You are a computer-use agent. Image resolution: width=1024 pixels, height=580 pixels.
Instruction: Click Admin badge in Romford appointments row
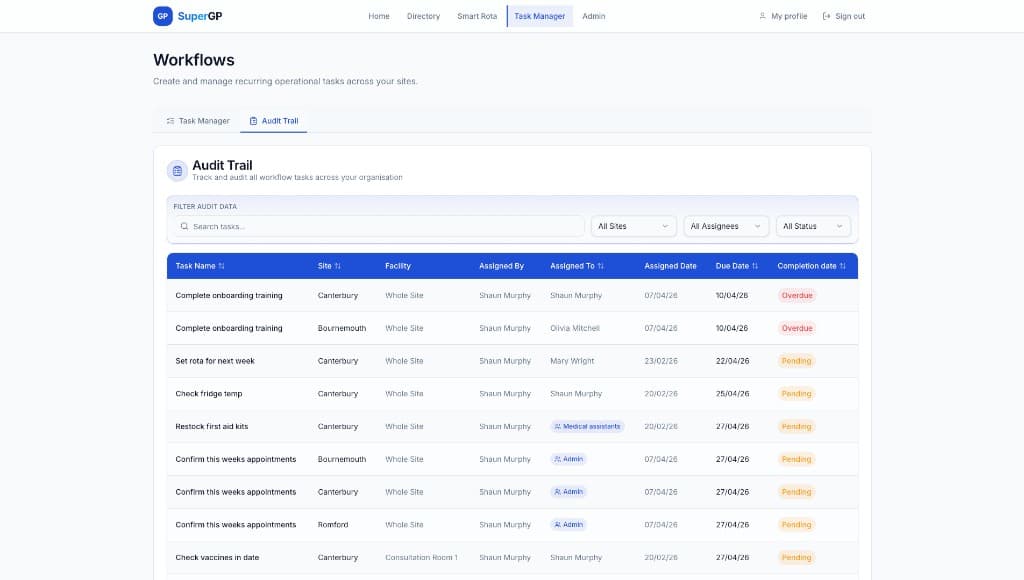pyautogui.click(x=568, y=524)
